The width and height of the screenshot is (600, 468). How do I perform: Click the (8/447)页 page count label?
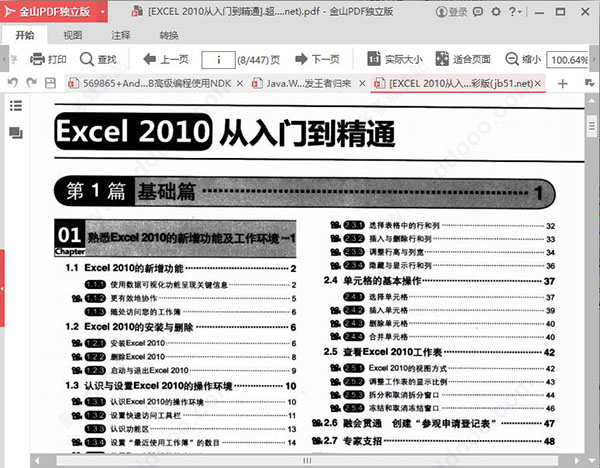pyautogui.click(x=259, y=60)
